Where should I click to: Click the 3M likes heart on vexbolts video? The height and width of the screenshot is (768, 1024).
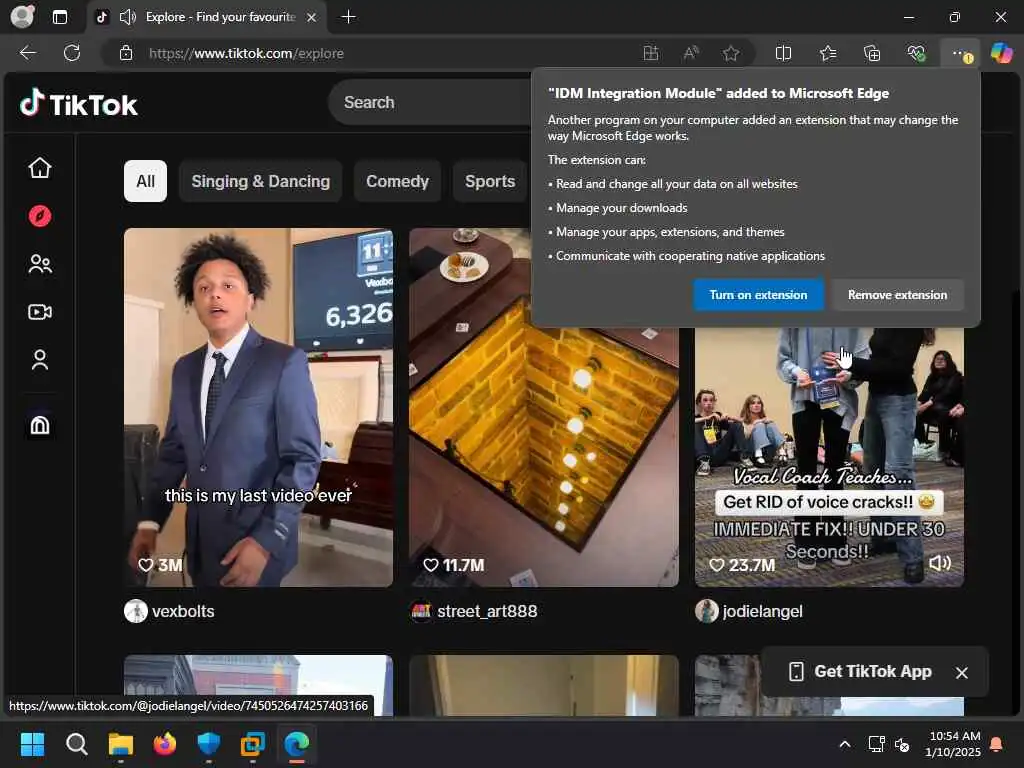145,565
